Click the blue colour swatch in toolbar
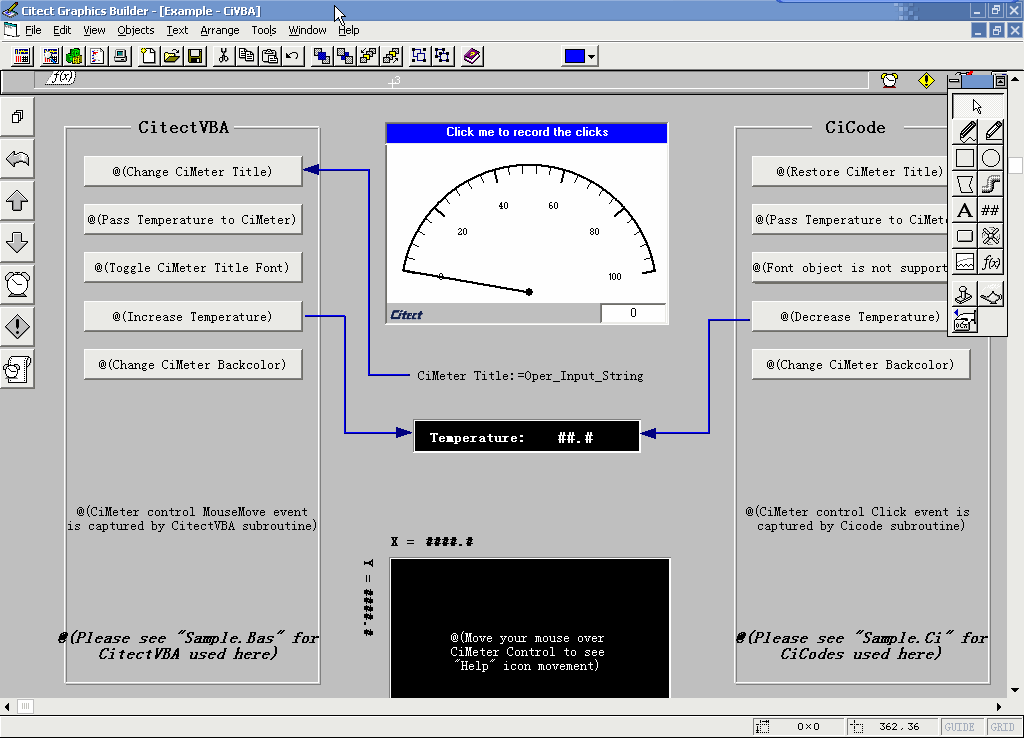Viewport: 1024px width, 738px height. click(x=575, y=57)
